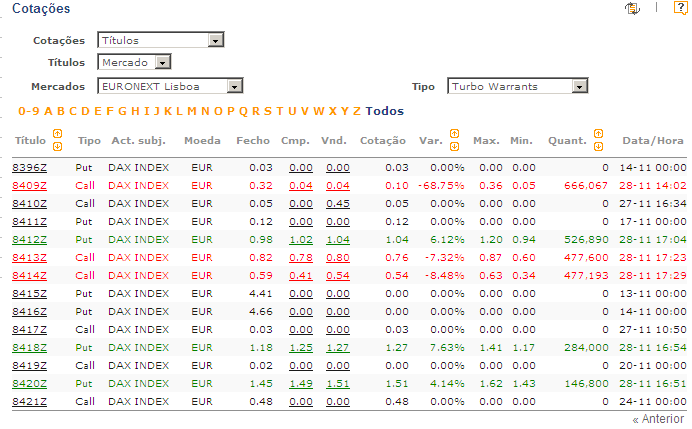Select the -68.75% variation value
This screenshot has height=429, width=692.
pos(441,186)
